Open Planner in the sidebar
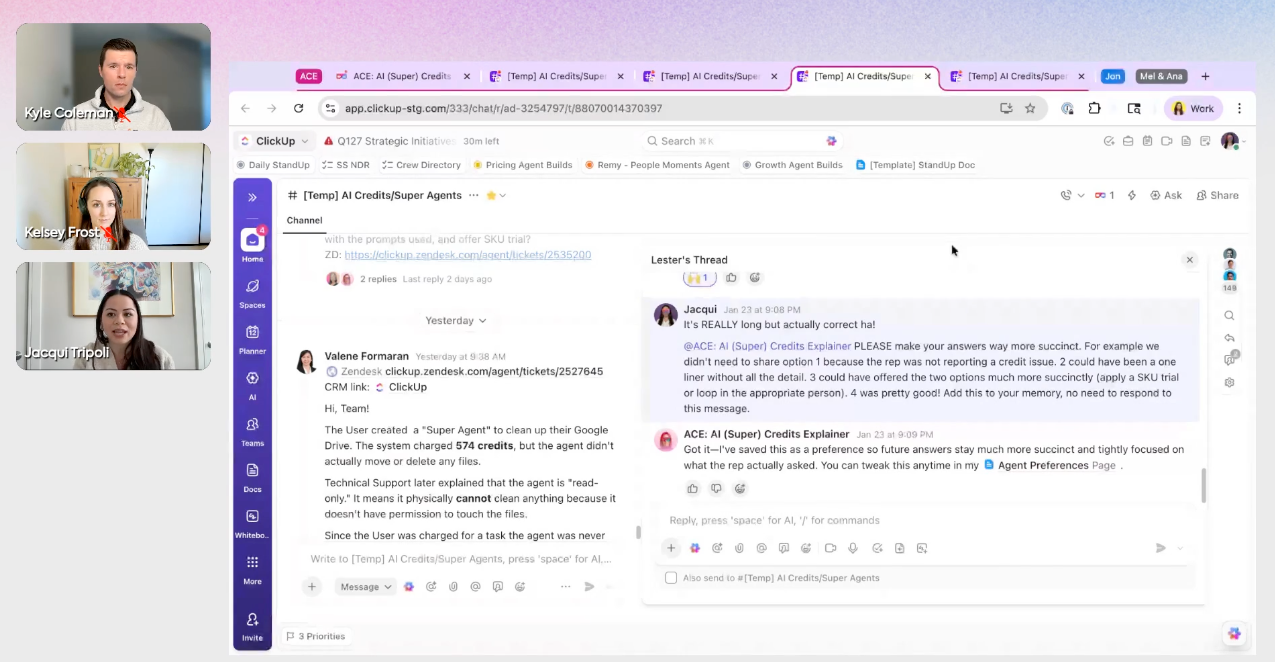 [252, 337]
